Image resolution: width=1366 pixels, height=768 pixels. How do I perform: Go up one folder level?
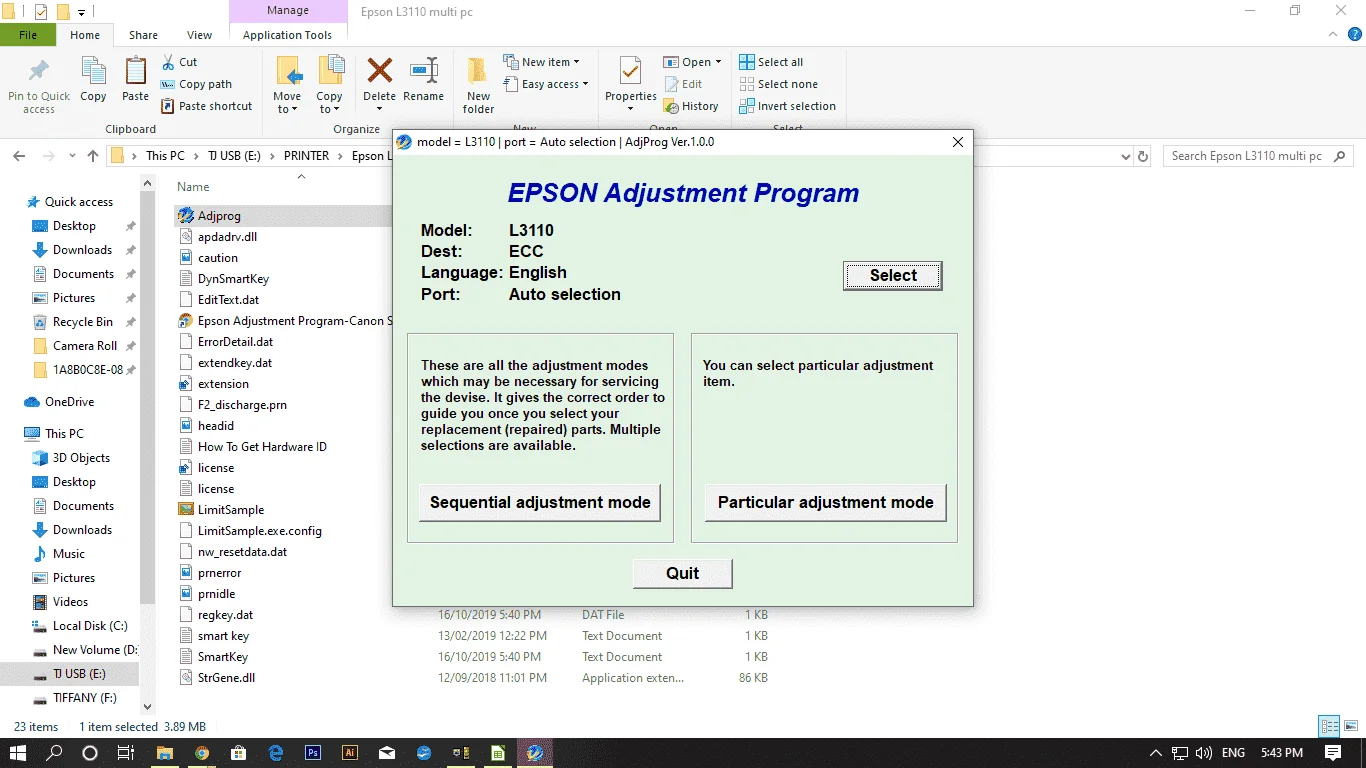point(93,156)
